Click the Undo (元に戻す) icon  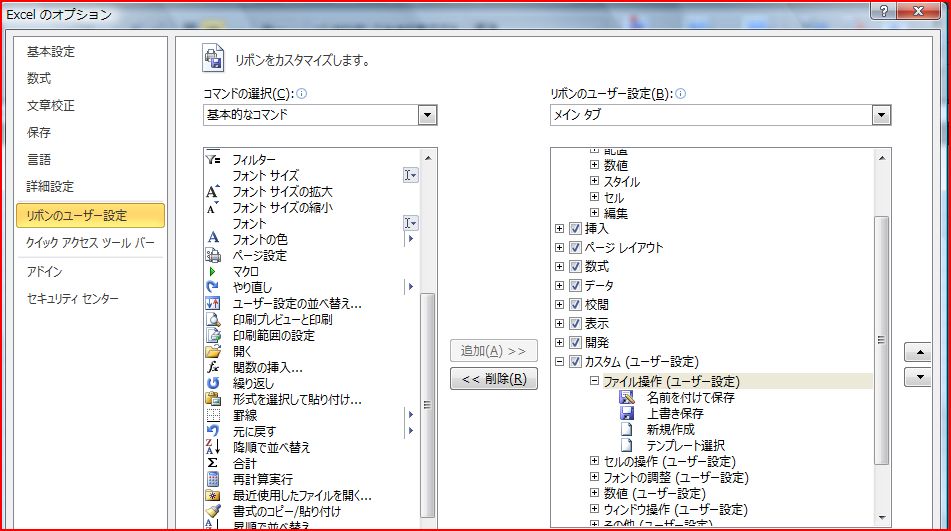[213, 431]
